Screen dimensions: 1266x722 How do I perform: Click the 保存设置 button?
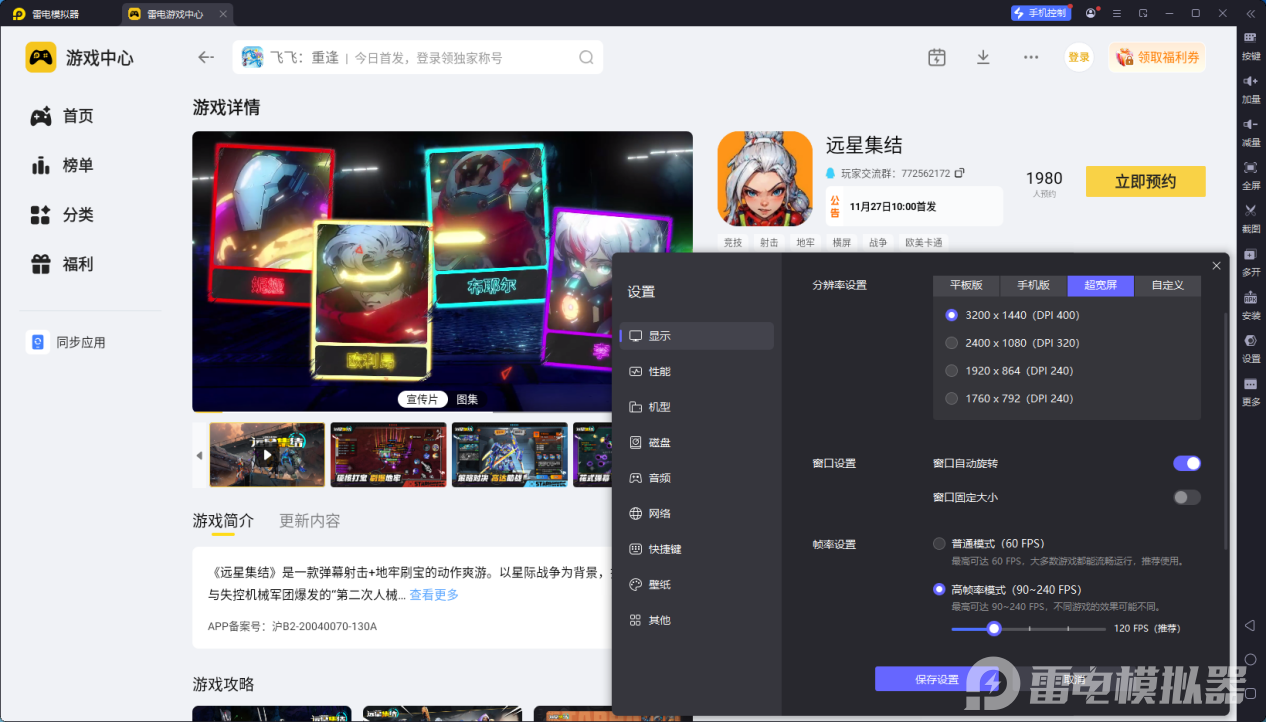(936, 680)
